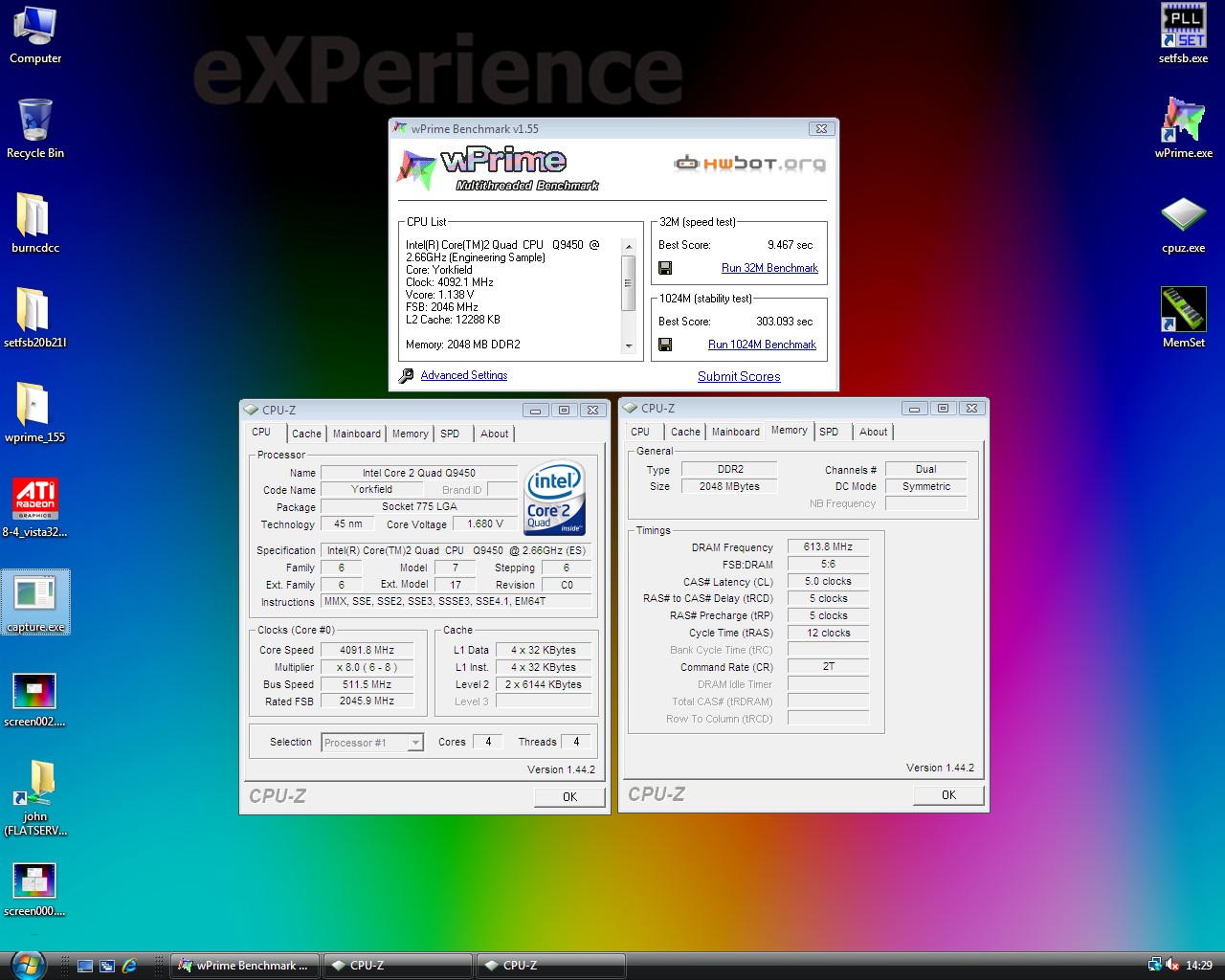Click the FSB:DRAM 5:6 value field
1225x980 pixels.
point(828,564)
